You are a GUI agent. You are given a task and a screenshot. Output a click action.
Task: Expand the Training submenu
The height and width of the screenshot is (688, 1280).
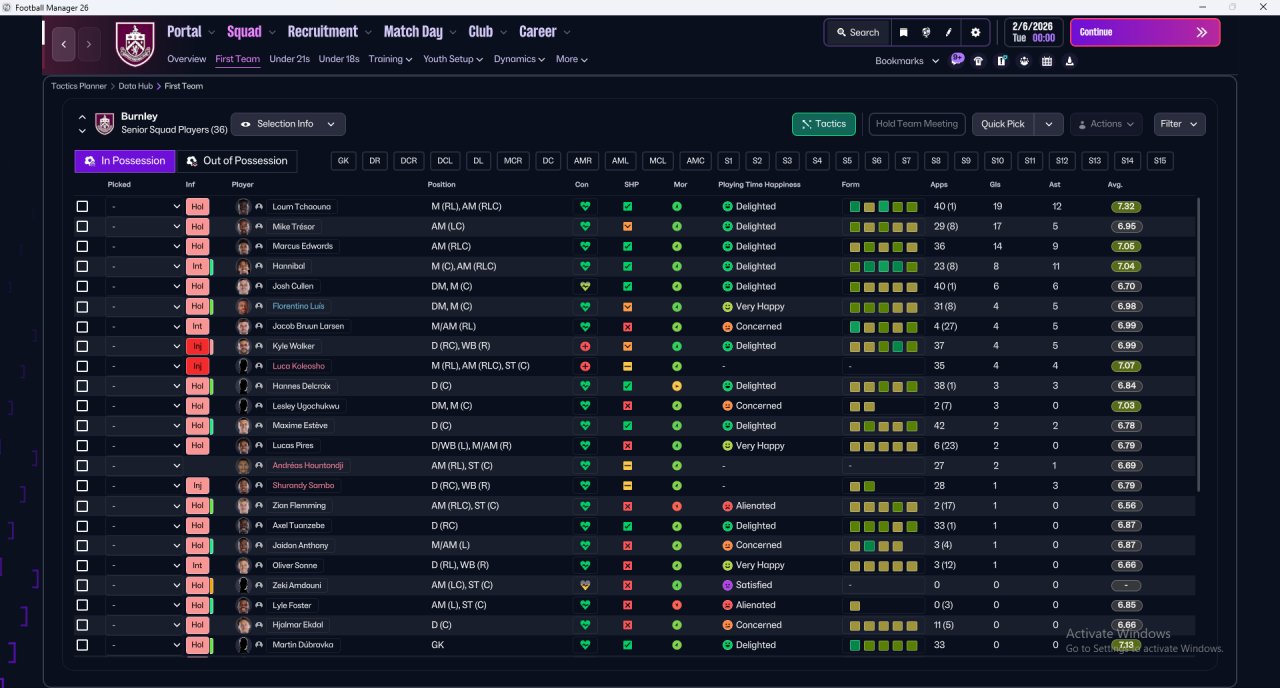click(390, 59)
